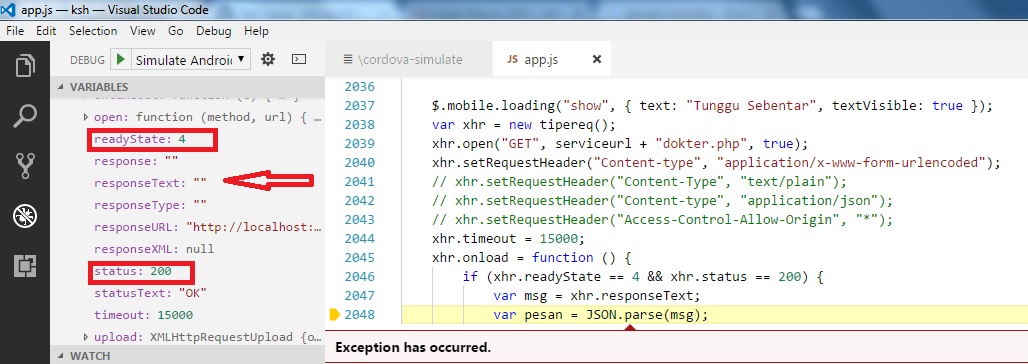Screen dimensions: 1028x364
Task: Open the Selection menu
Action: point(93,31)
